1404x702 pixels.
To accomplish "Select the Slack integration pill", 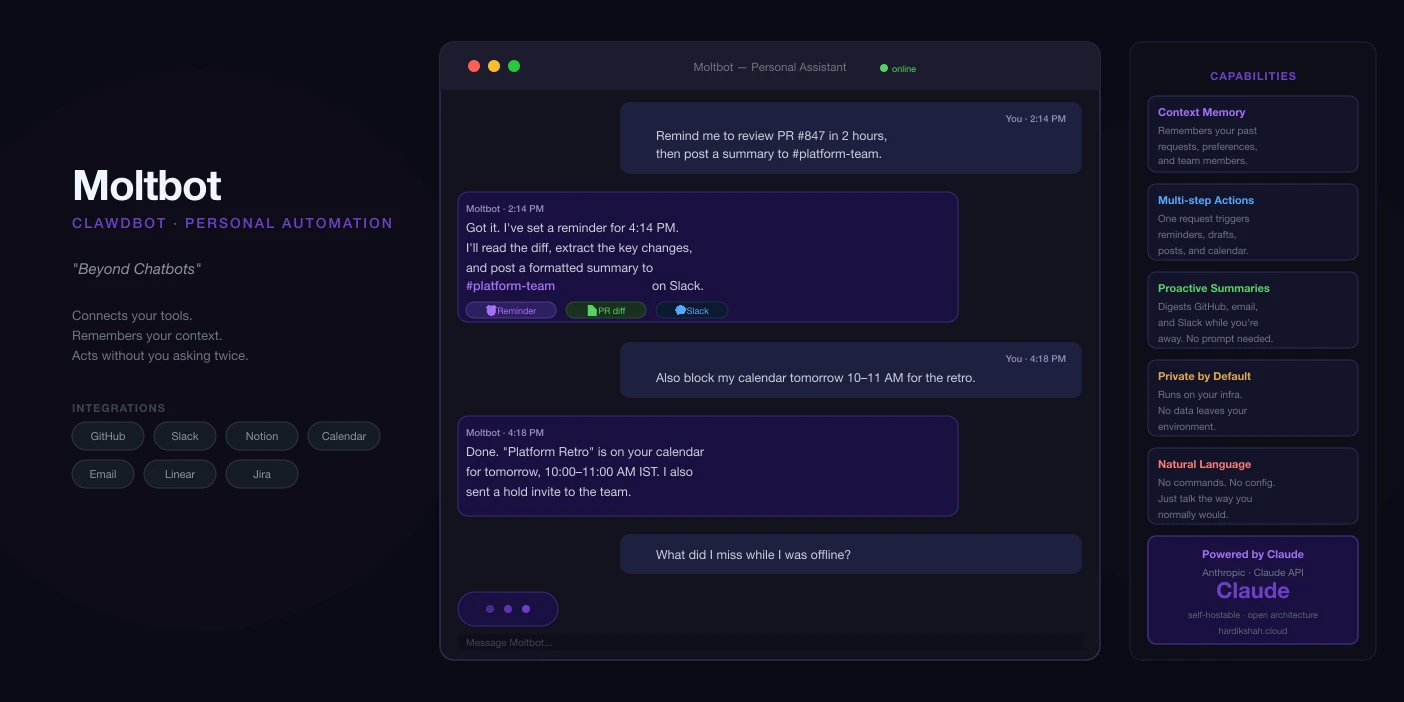I will coord(185,436).
